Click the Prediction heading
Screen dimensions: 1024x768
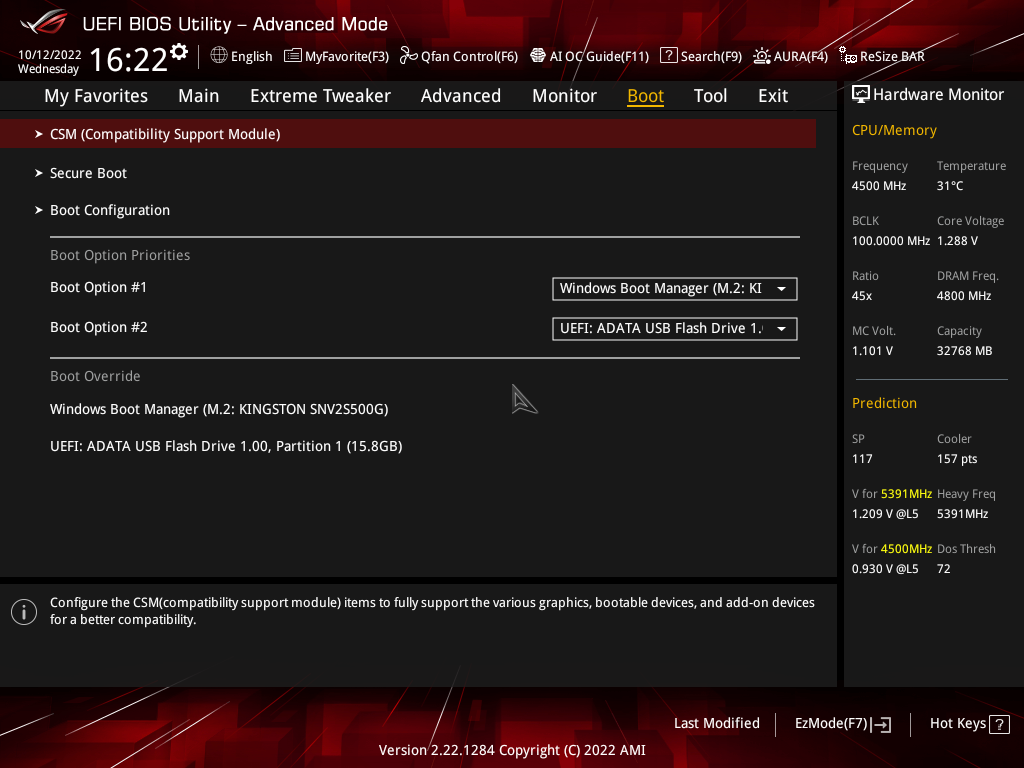(x=884, y=404)
